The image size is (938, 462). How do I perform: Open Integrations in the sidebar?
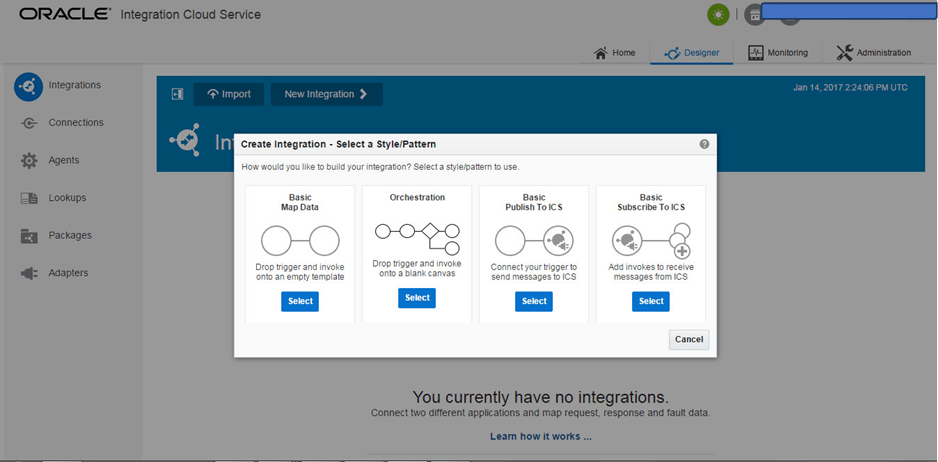click(75, 85)
